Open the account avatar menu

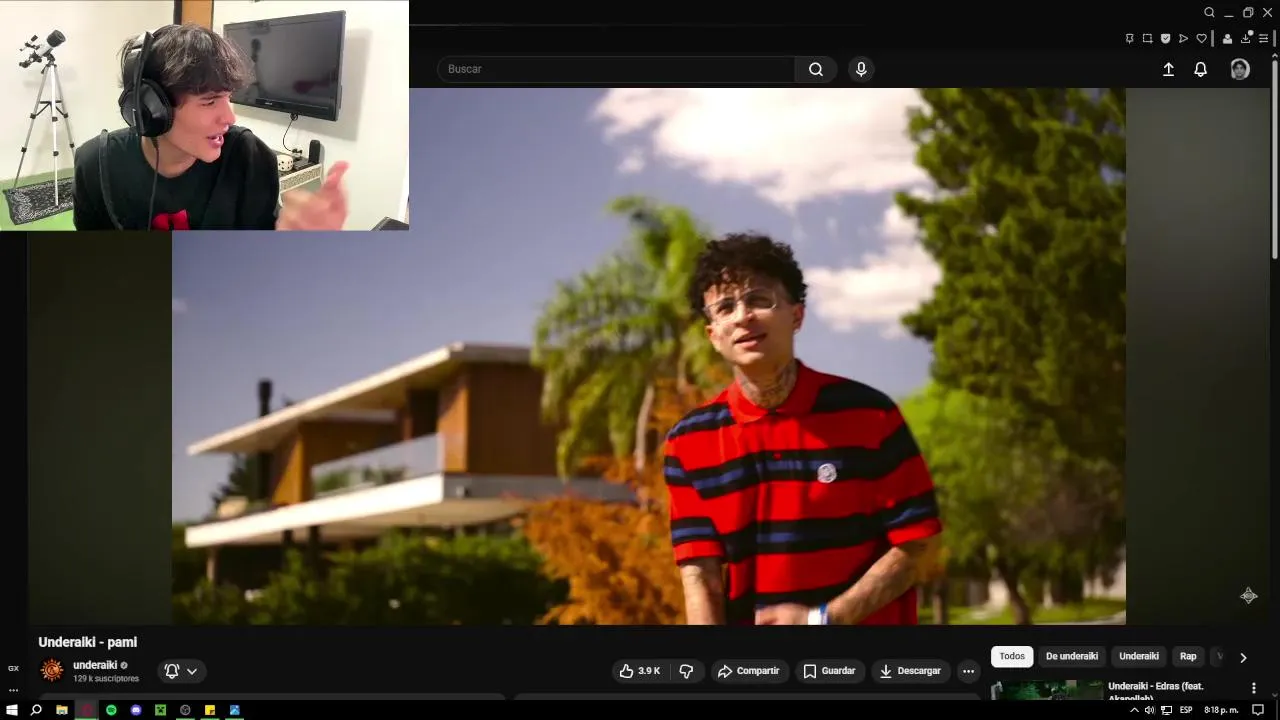[1240, 69]
